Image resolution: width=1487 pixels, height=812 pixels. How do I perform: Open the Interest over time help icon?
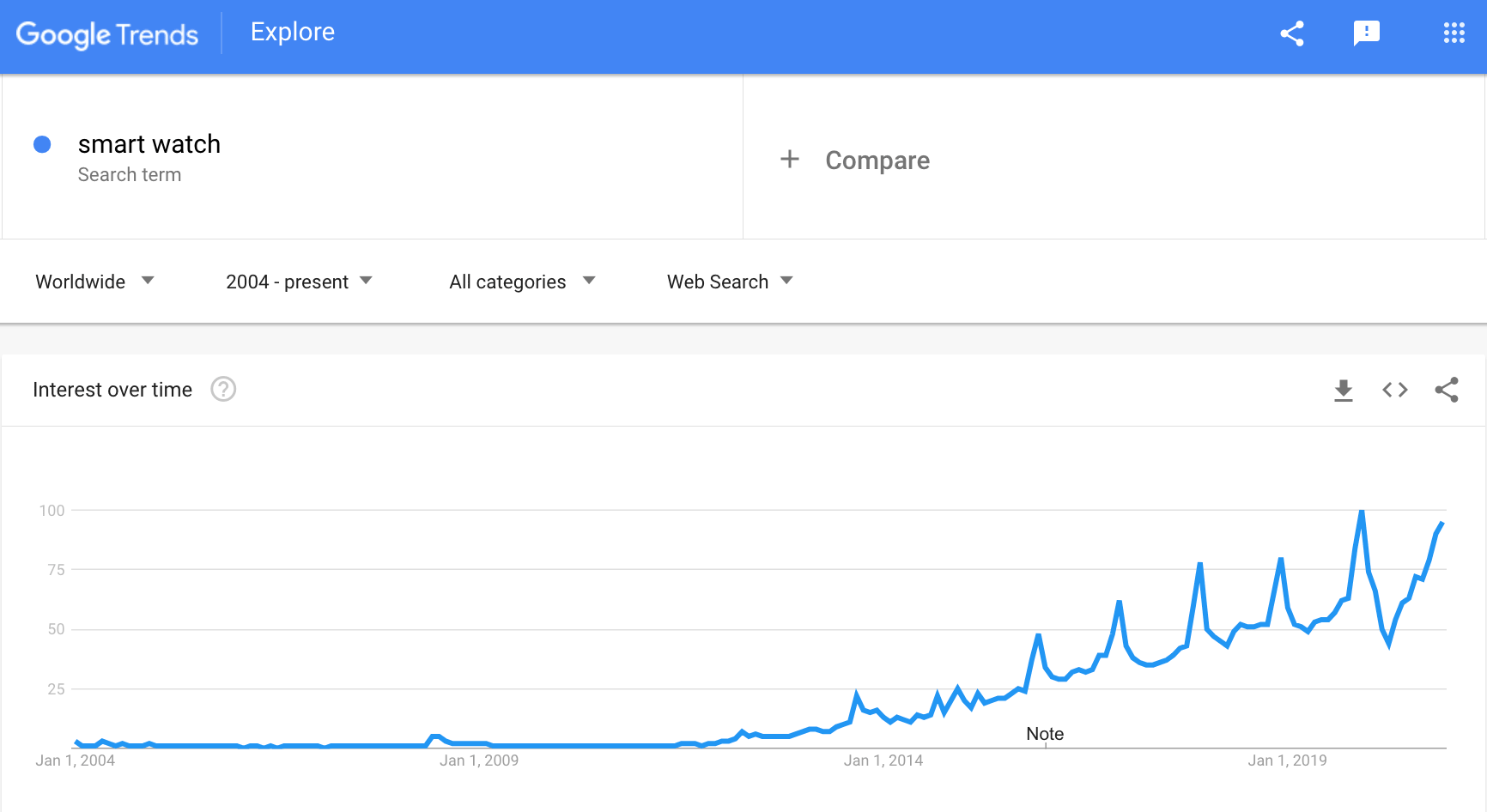(x=223, y=390)
